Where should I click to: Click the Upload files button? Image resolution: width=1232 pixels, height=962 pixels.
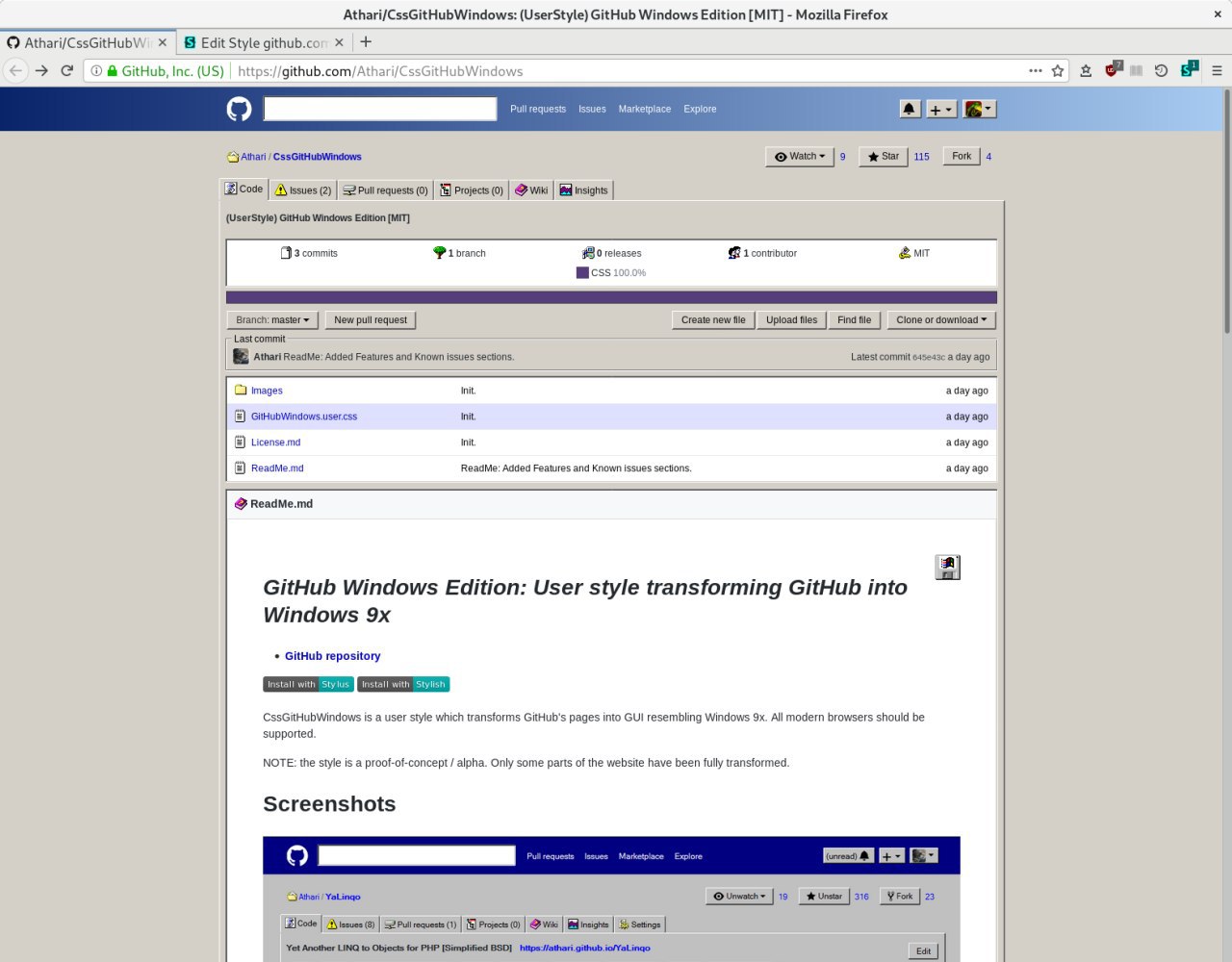791,319
